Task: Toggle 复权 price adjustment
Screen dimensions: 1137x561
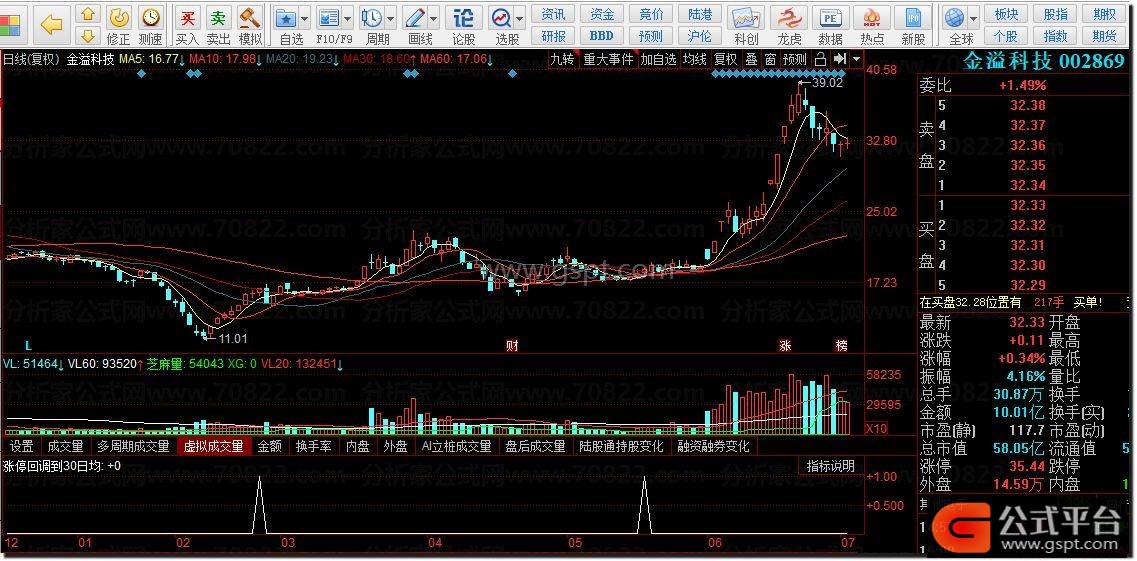Action: 725,59
